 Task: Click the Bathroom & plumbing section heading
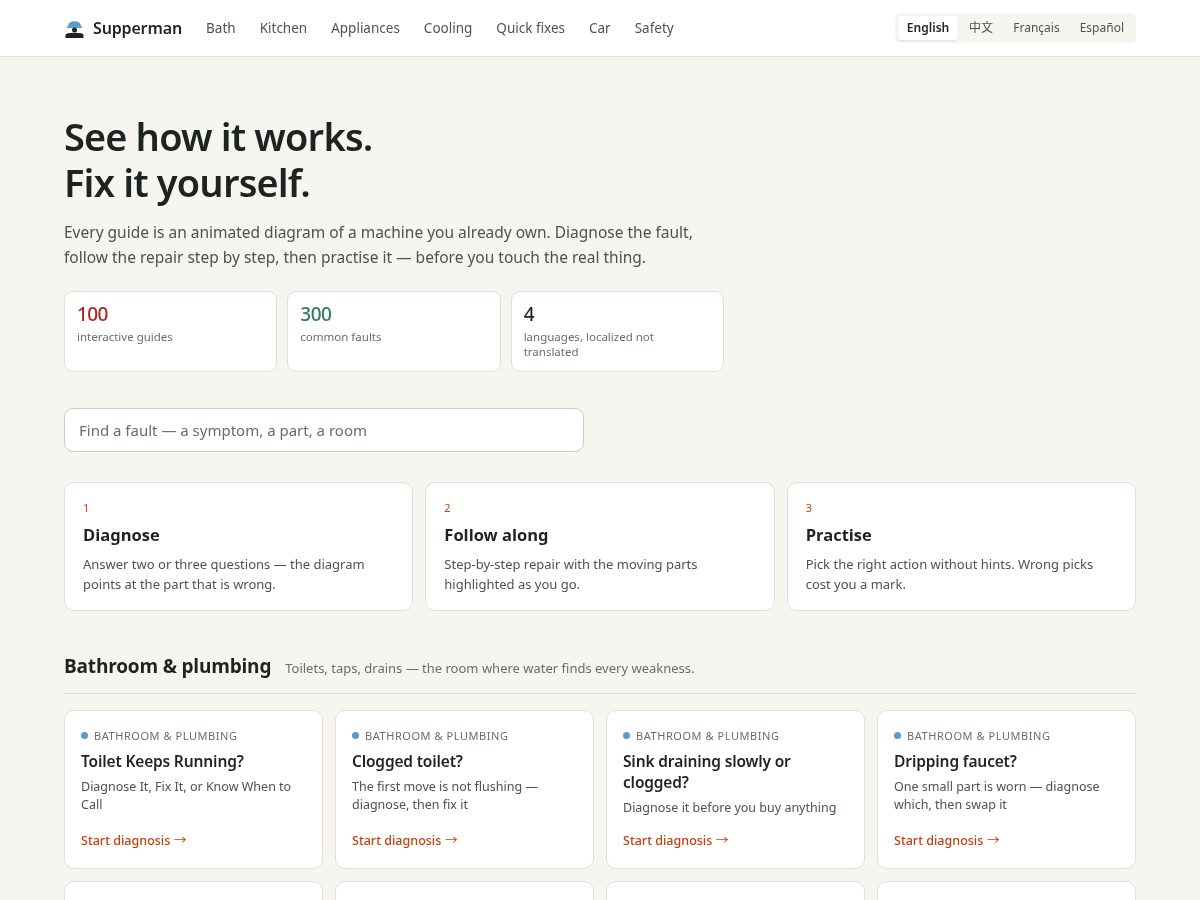pos(168,666)
